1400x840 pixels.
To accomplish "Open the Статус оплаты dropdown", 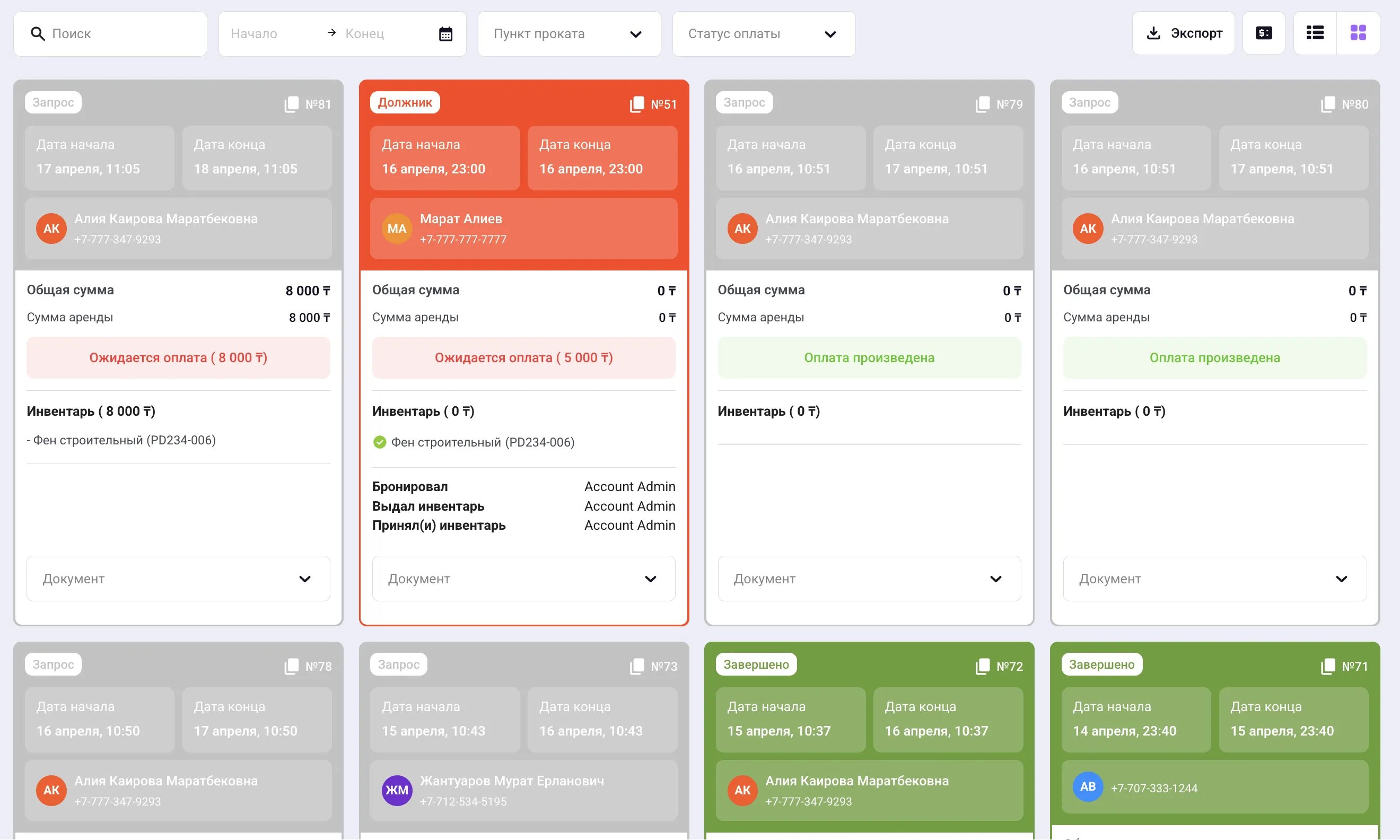I will coord(764,34).
